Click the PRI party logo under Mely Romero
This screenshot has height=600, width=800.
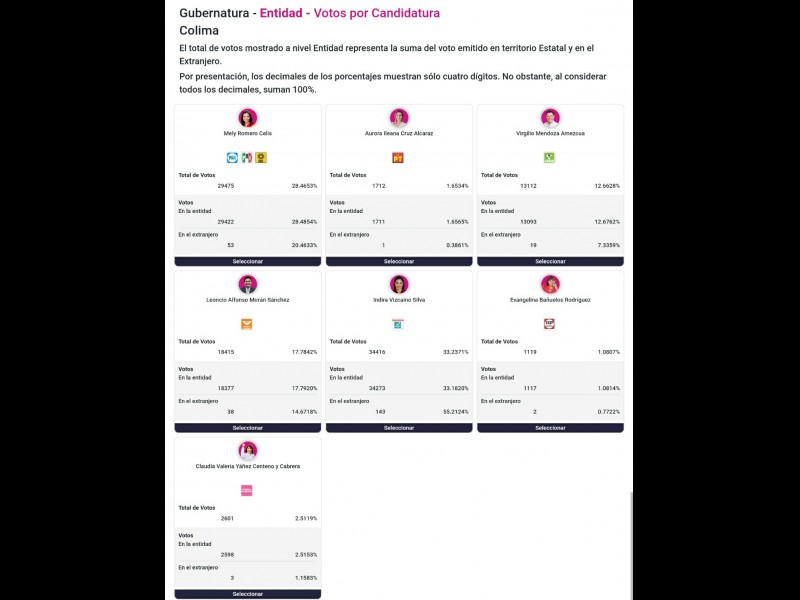pyautogui.click(x=247, y=157)
